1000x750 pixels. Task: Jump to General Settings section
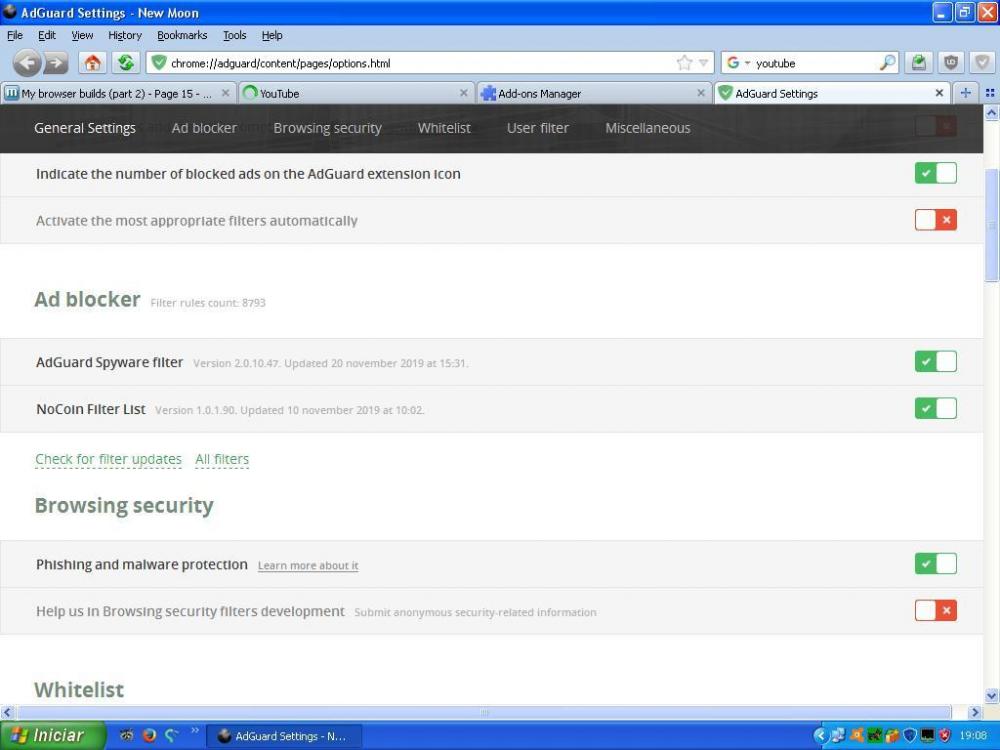click(85, 128)
